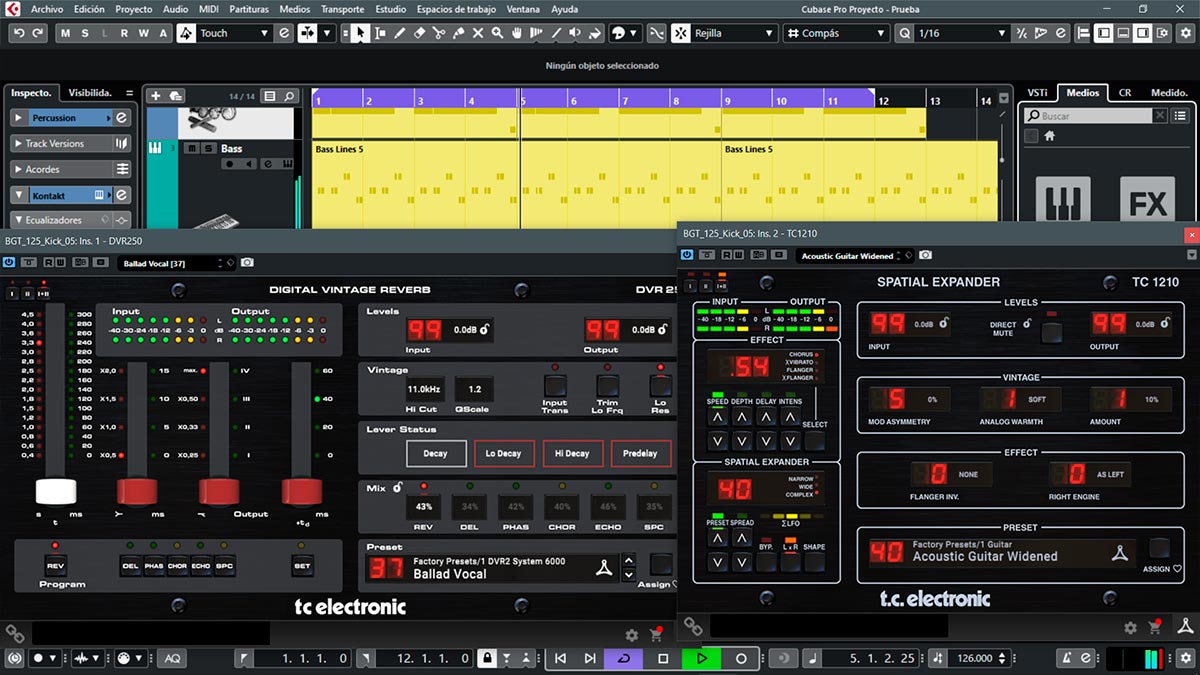Select the Range Selection tool

coord(379,33)
